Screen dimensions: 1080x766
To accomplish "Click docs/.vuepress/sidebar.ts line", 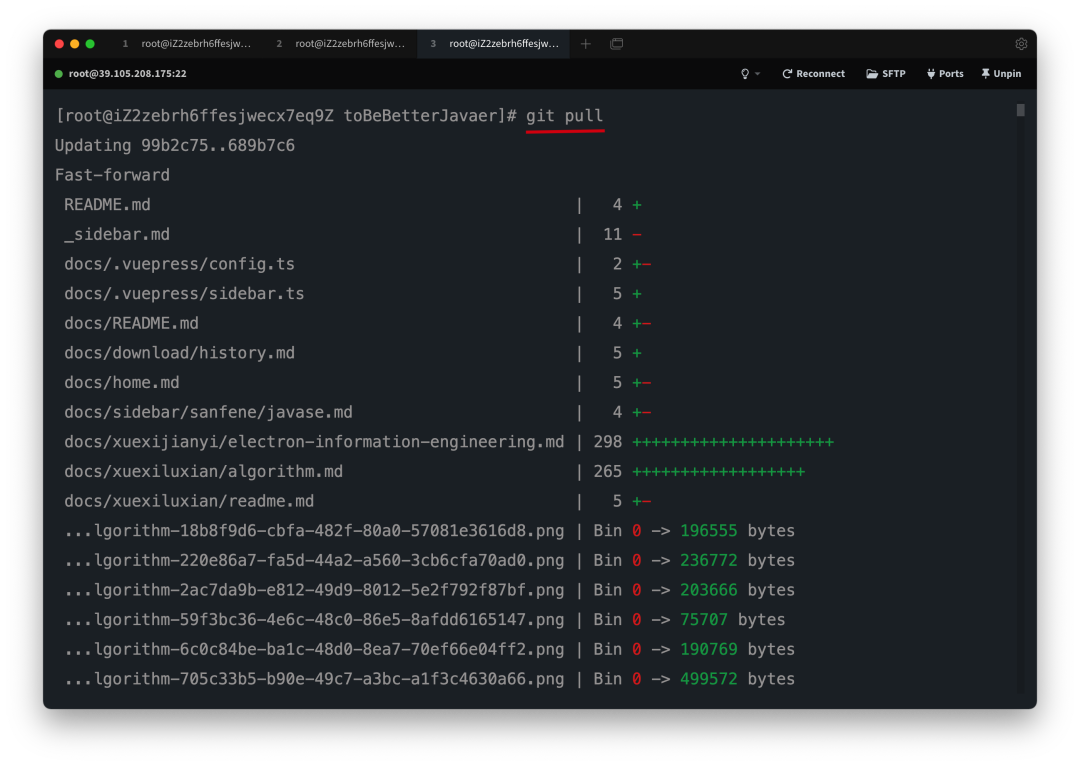I will [x=184, y=293].
